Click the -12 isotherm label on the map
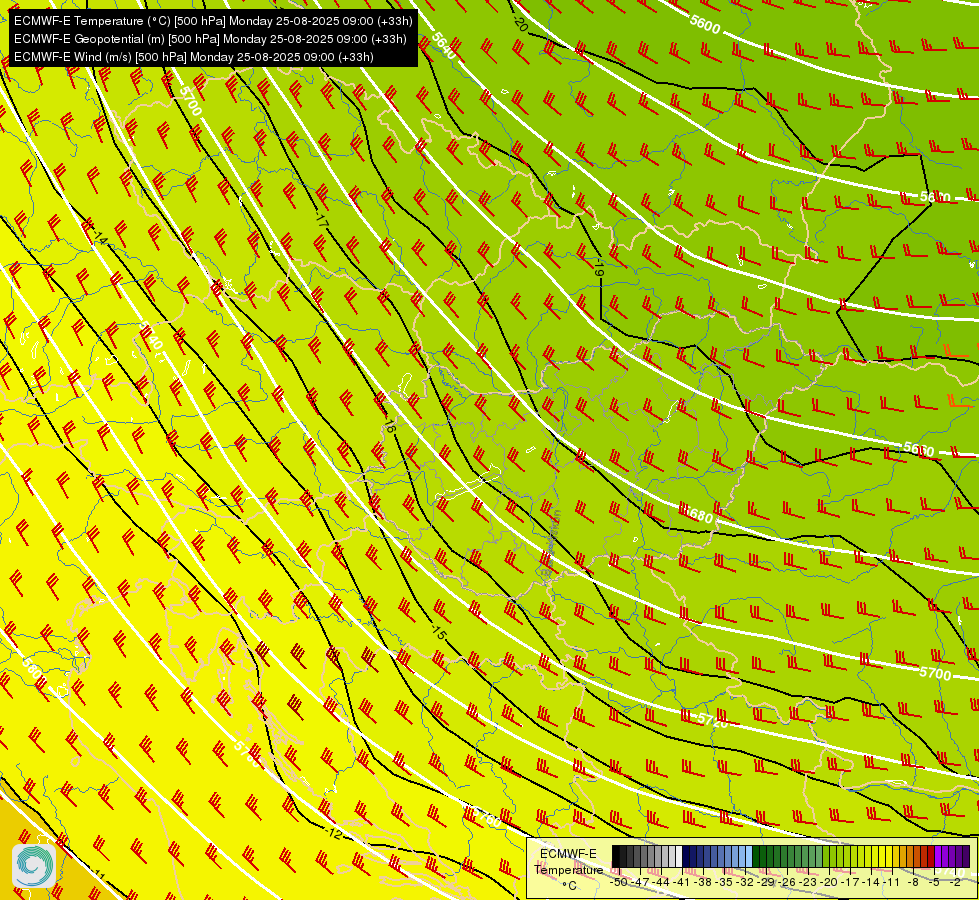The height and width of the screenshot is (900, 979). [x=334, y=833]
